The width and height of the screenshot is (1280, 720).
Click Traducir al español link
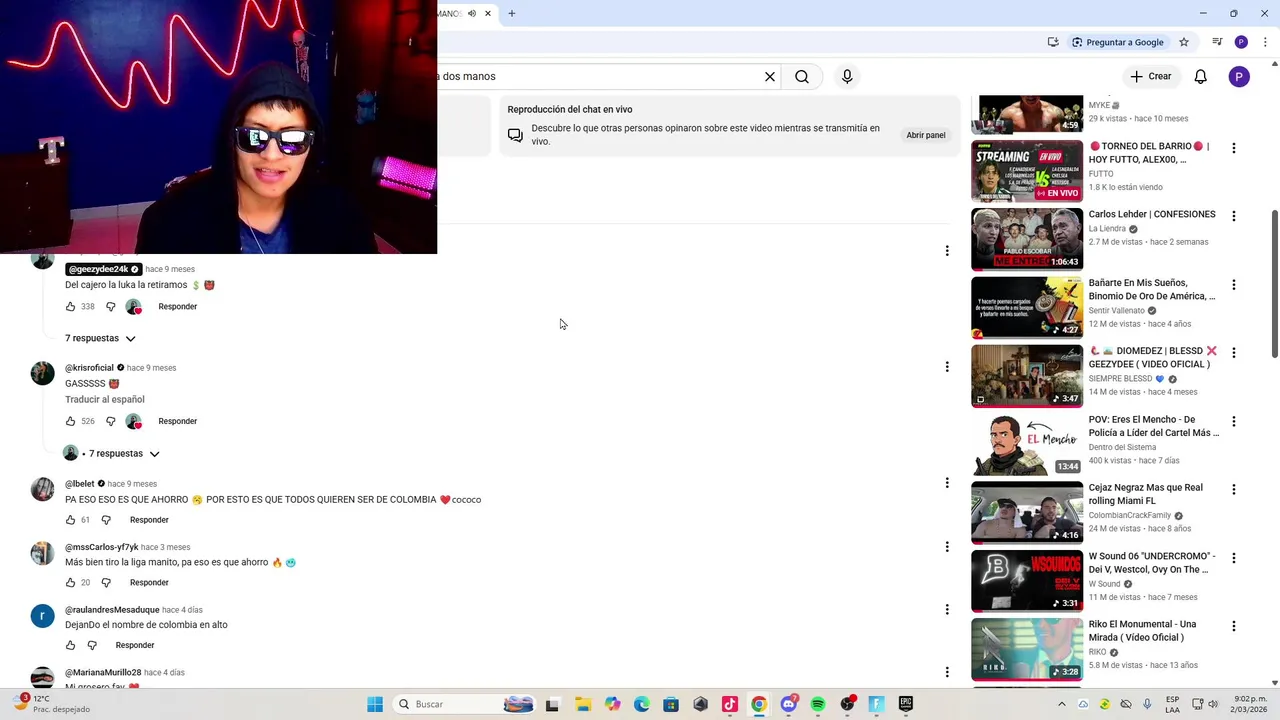pyautogui.click(x=105, y=400)
